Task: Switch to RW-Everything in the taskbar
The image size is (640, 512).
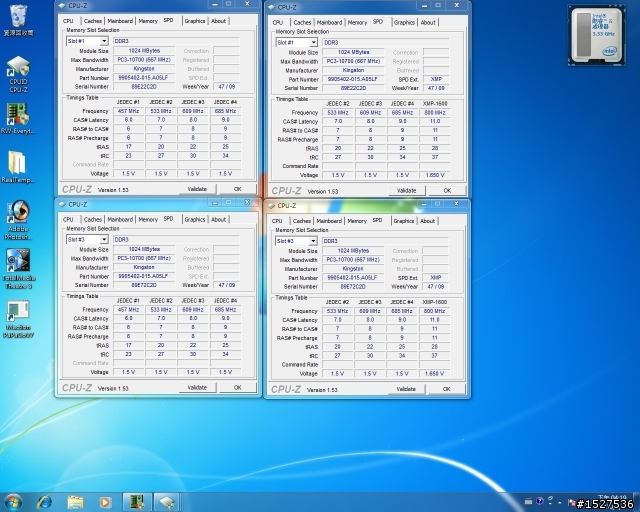Action: [x=137, y=502]
